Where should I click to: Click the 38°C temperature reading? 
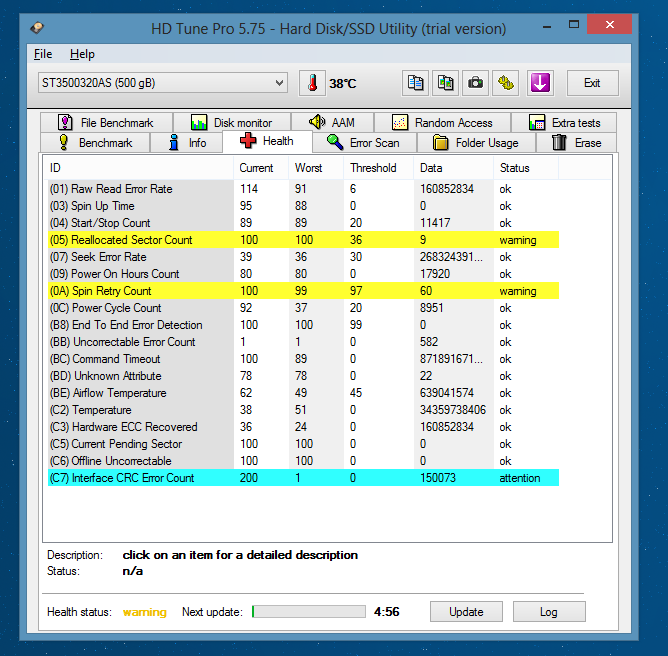pyautogui.click(x=343, y=83)
